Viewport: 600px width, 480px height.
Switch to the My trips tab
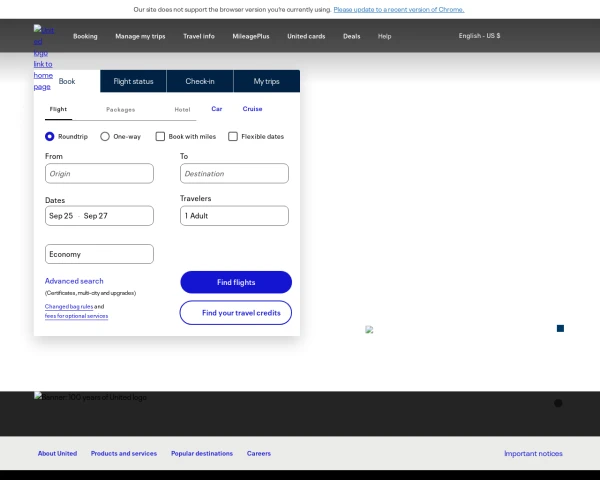click(266, 81)
